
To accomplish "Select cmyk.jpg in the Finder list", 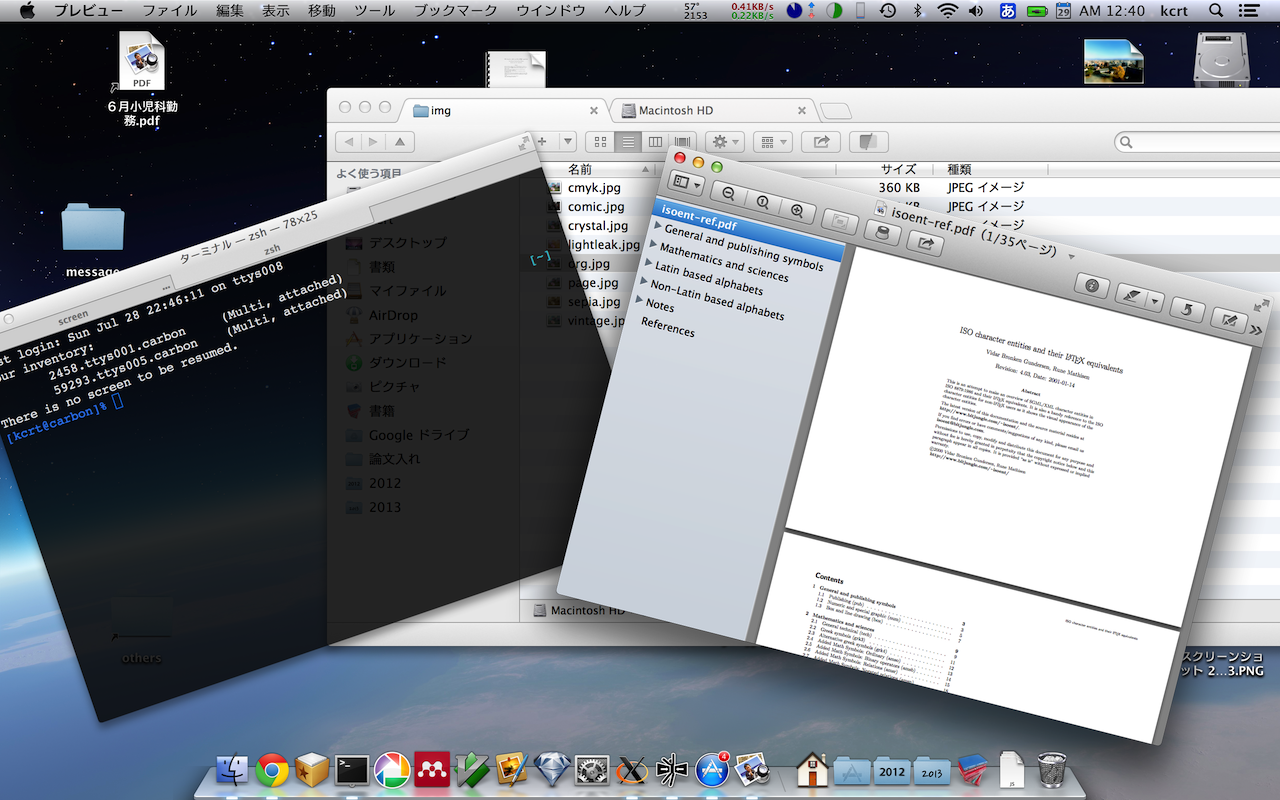I will point(594,187).
